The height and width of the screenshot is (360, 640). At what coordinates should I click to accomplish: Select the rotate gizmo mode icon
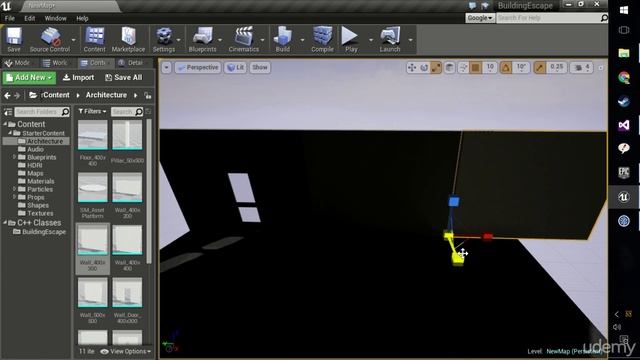(424, 68)
